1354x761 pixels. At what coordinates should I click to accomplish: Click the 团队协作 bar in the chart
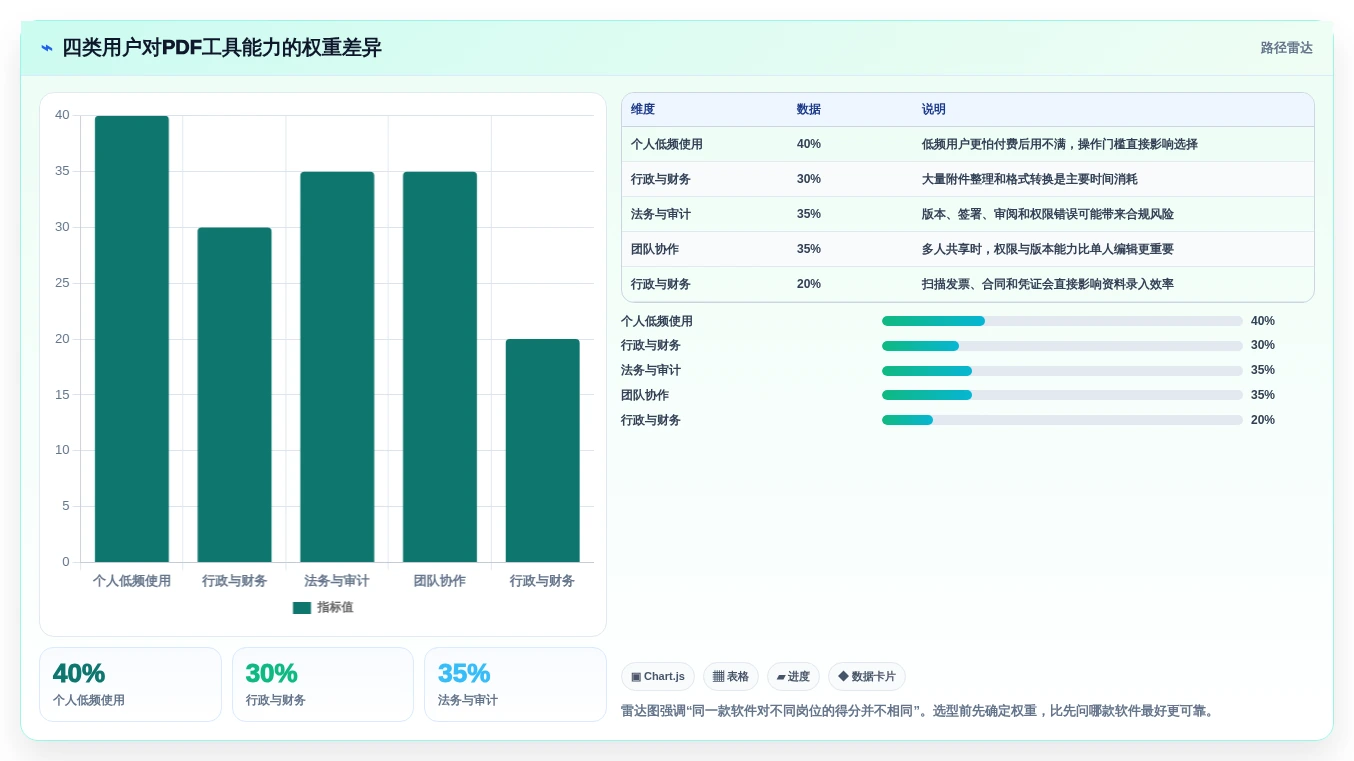(x=440, y=367)
